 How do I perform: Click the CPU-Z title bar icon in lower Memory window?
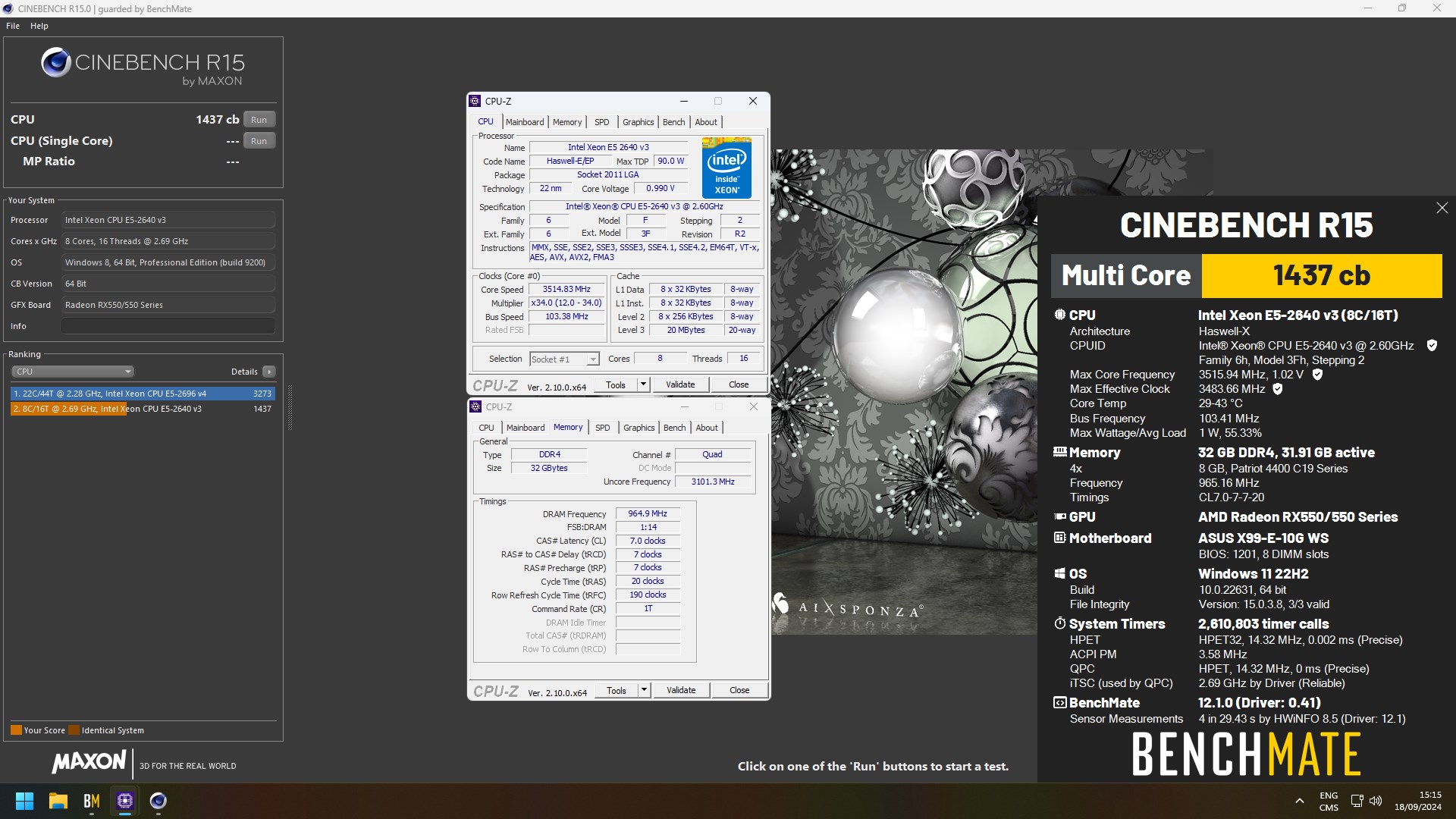pyautogui.click(x=475, y=406)
